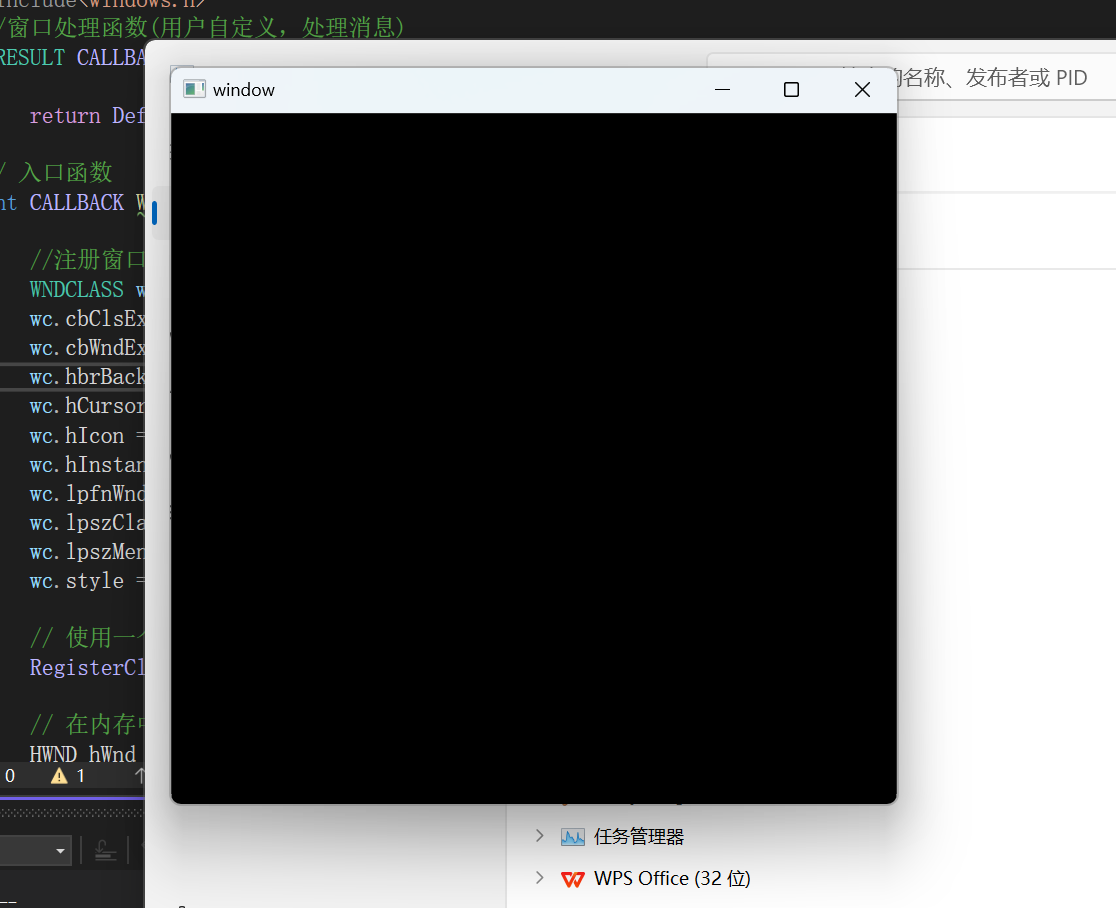
Task: Click the RegisterCl code line
Action: 88,668
